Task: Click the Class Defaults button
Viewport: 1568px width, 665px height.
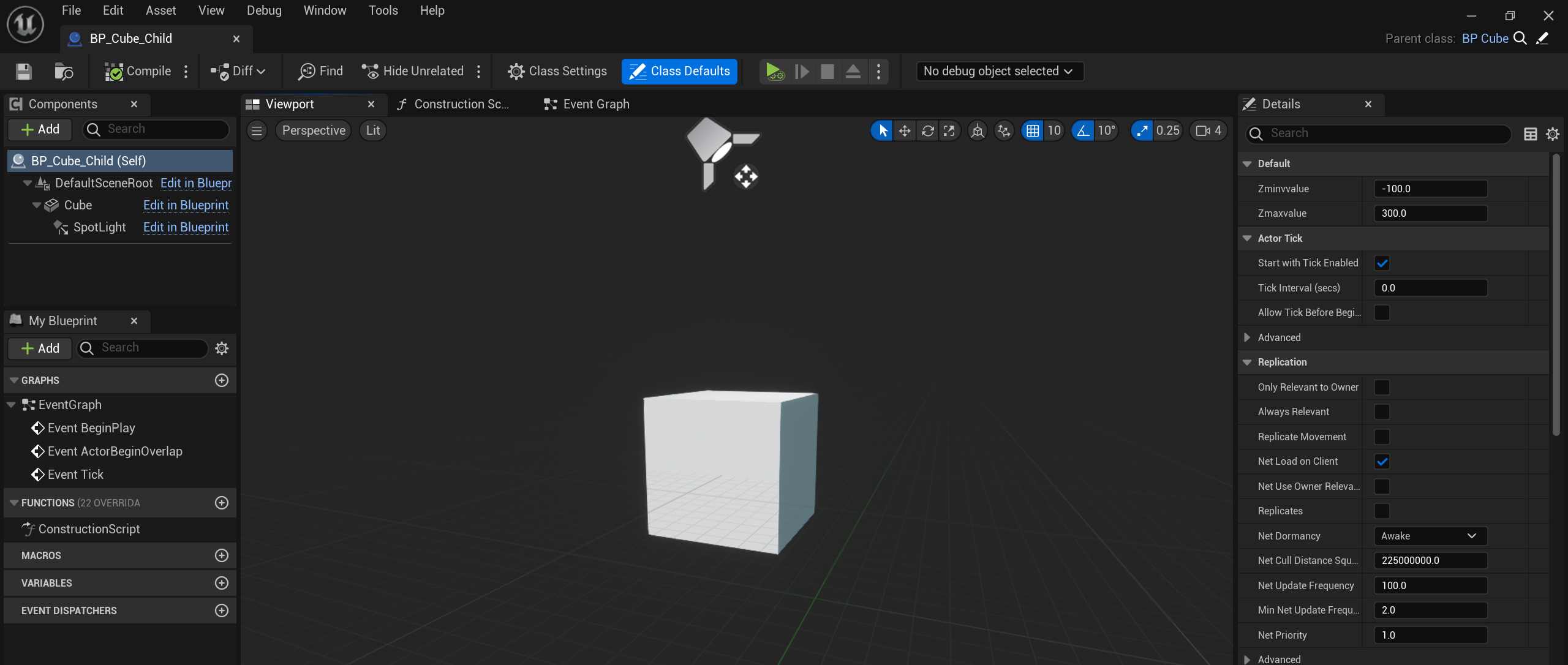Action: pos(679,72)
